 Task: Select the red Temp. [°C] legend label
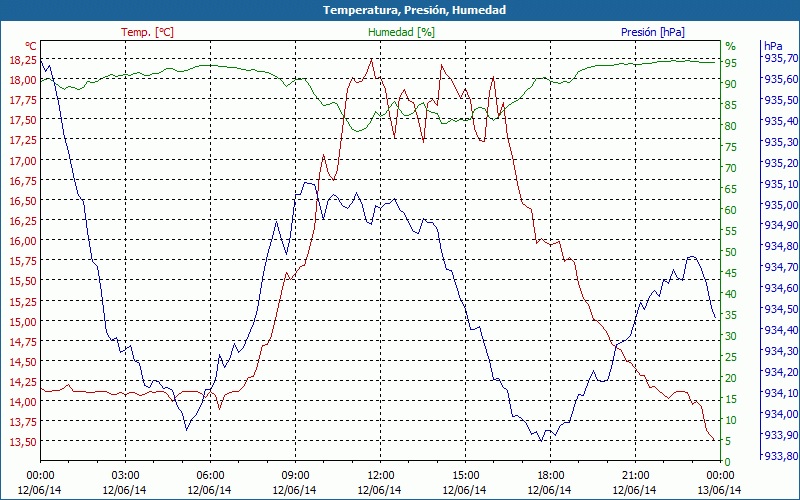coord(147,32)
